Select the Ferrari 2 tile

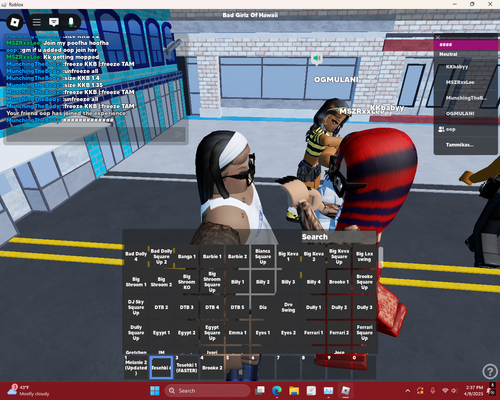coord(339,333)
